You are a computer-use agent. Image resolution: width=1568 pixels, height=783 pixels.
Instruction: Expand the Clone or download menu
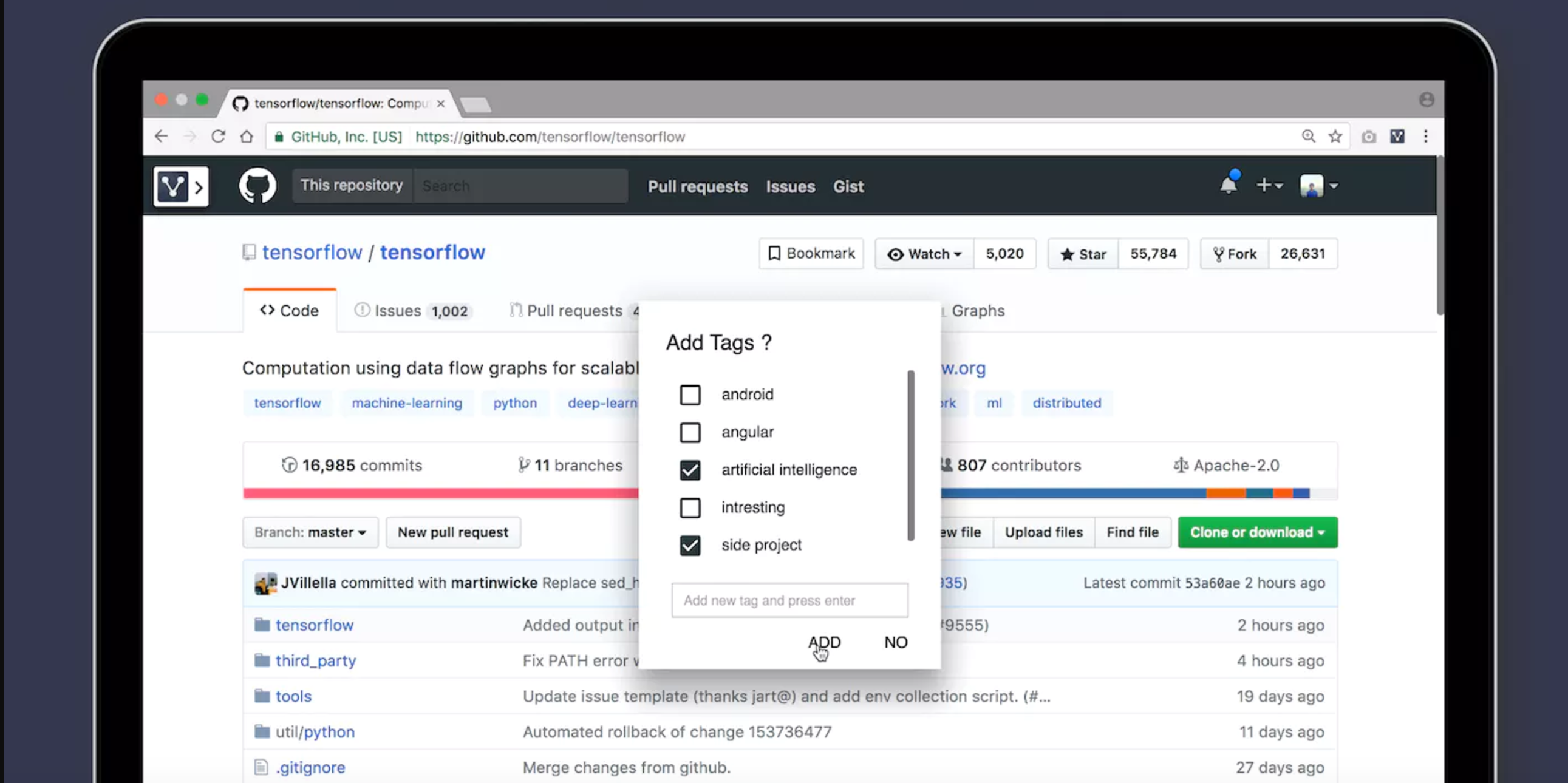pos(1257,532)
